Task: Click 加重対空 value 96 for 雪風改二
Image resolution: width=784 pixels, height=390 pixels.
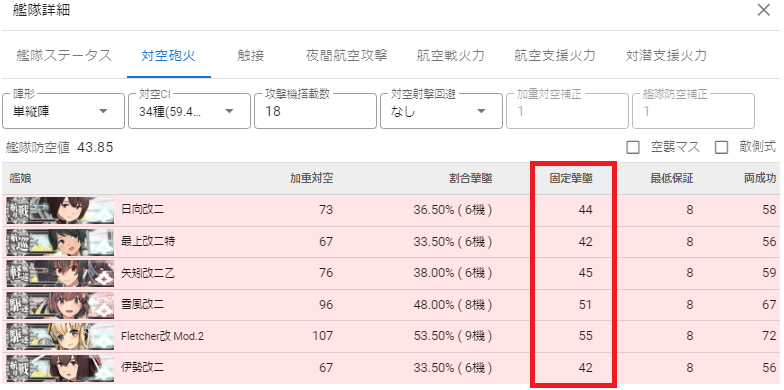Action: click(x=326, y=305)
